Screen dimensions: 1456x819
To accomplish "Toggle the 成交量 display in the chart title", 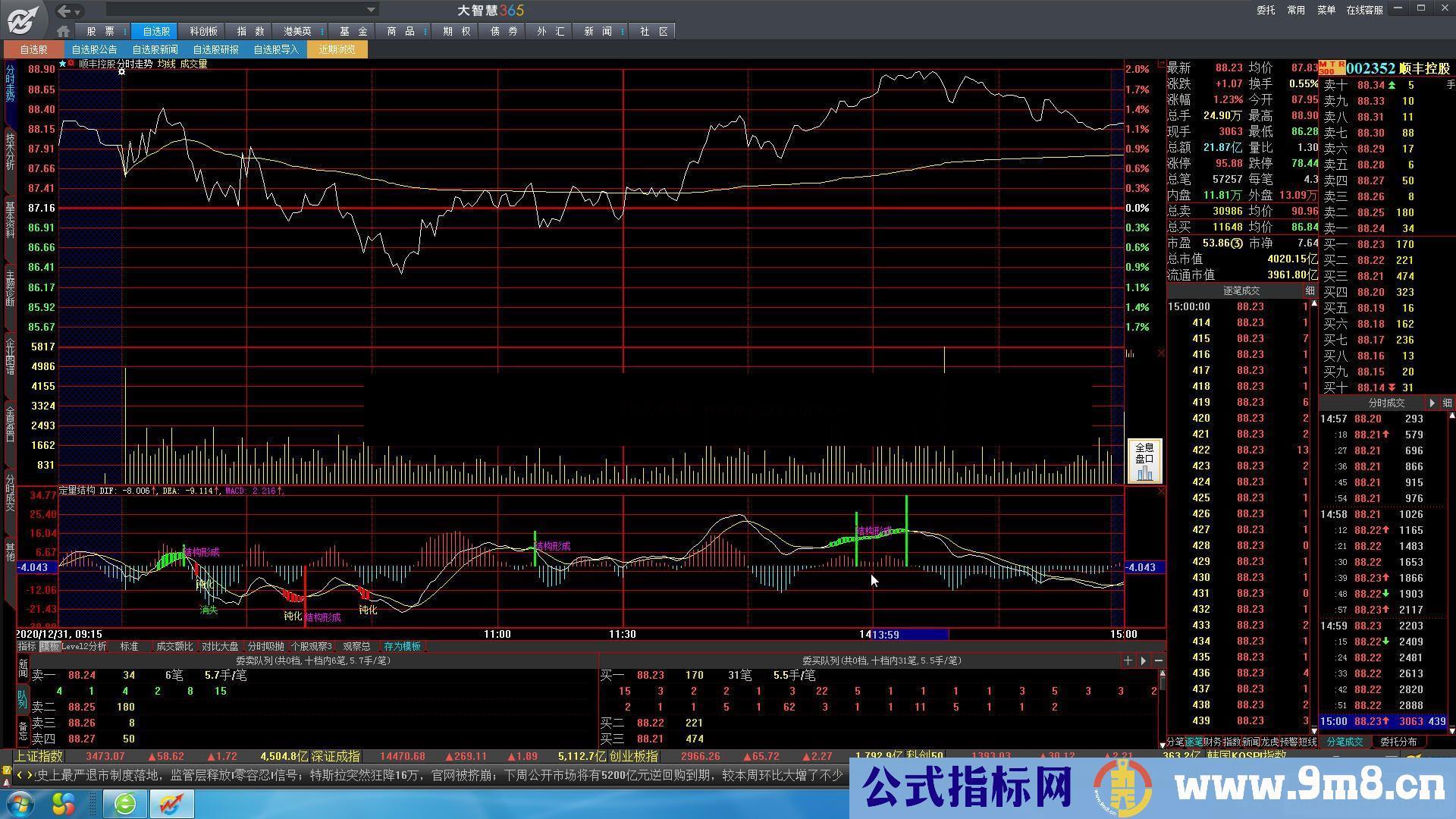I will click(194, 64).
